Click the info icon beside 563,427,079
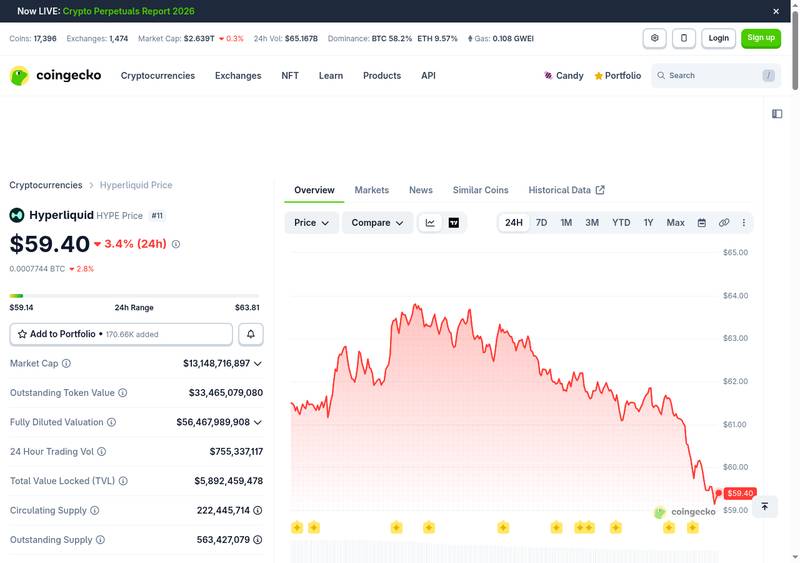Screen dimensions: 800x563 (x=258, y=540)
